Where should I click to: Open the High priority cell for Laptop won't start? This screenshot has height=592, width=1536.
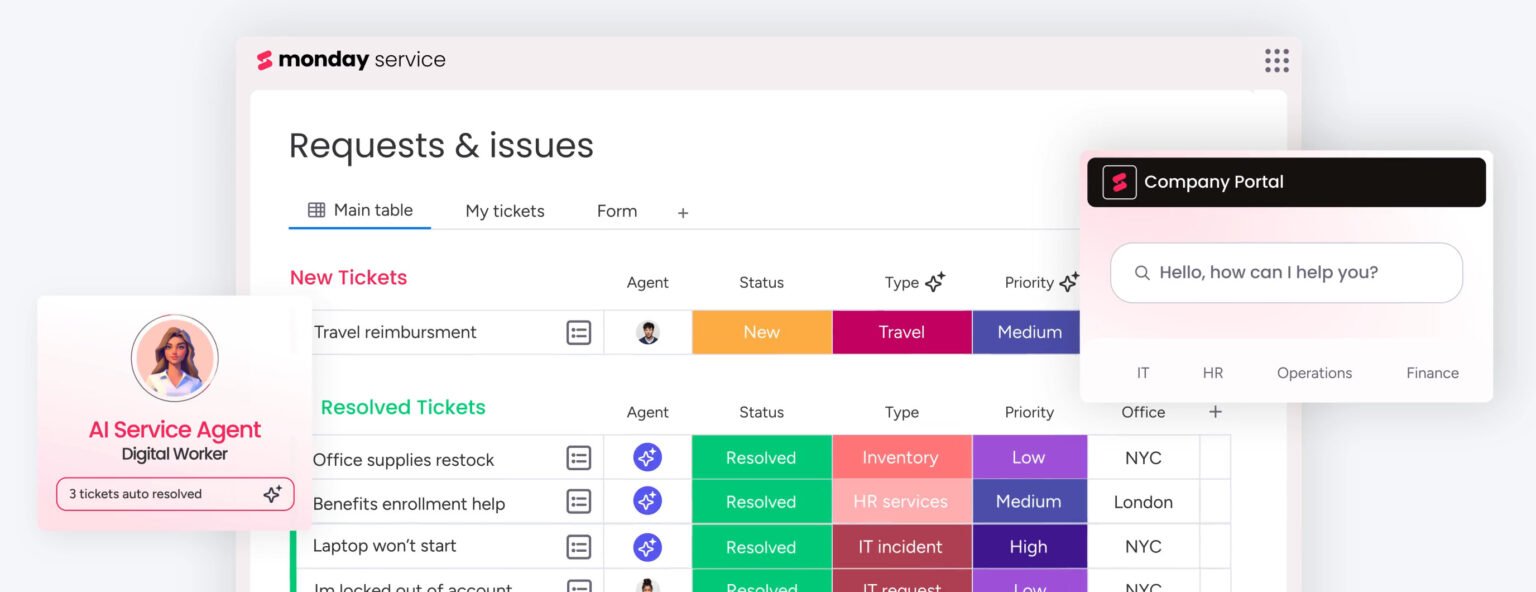[x=1029, y=547]
